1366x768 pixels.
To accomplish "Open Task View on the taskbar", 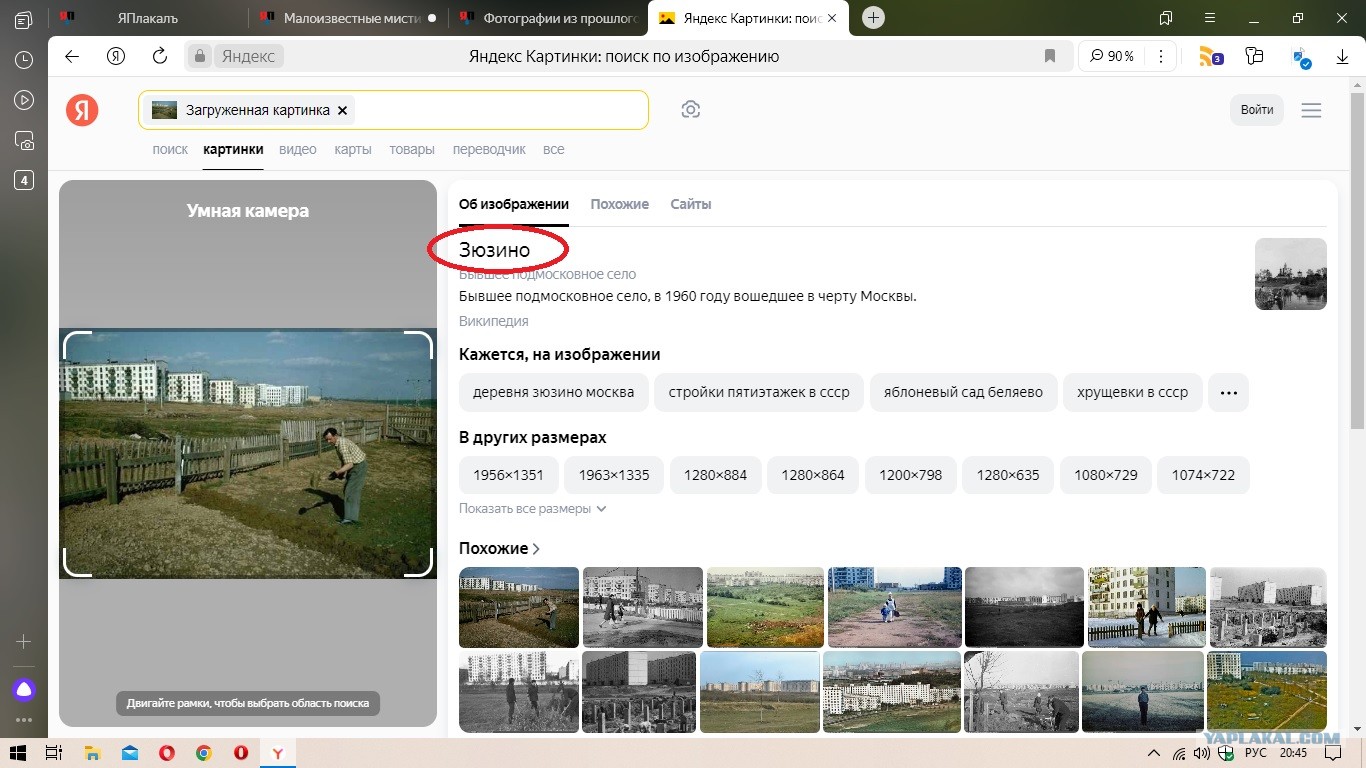I will pyautogui.click(x=55, y=752).
